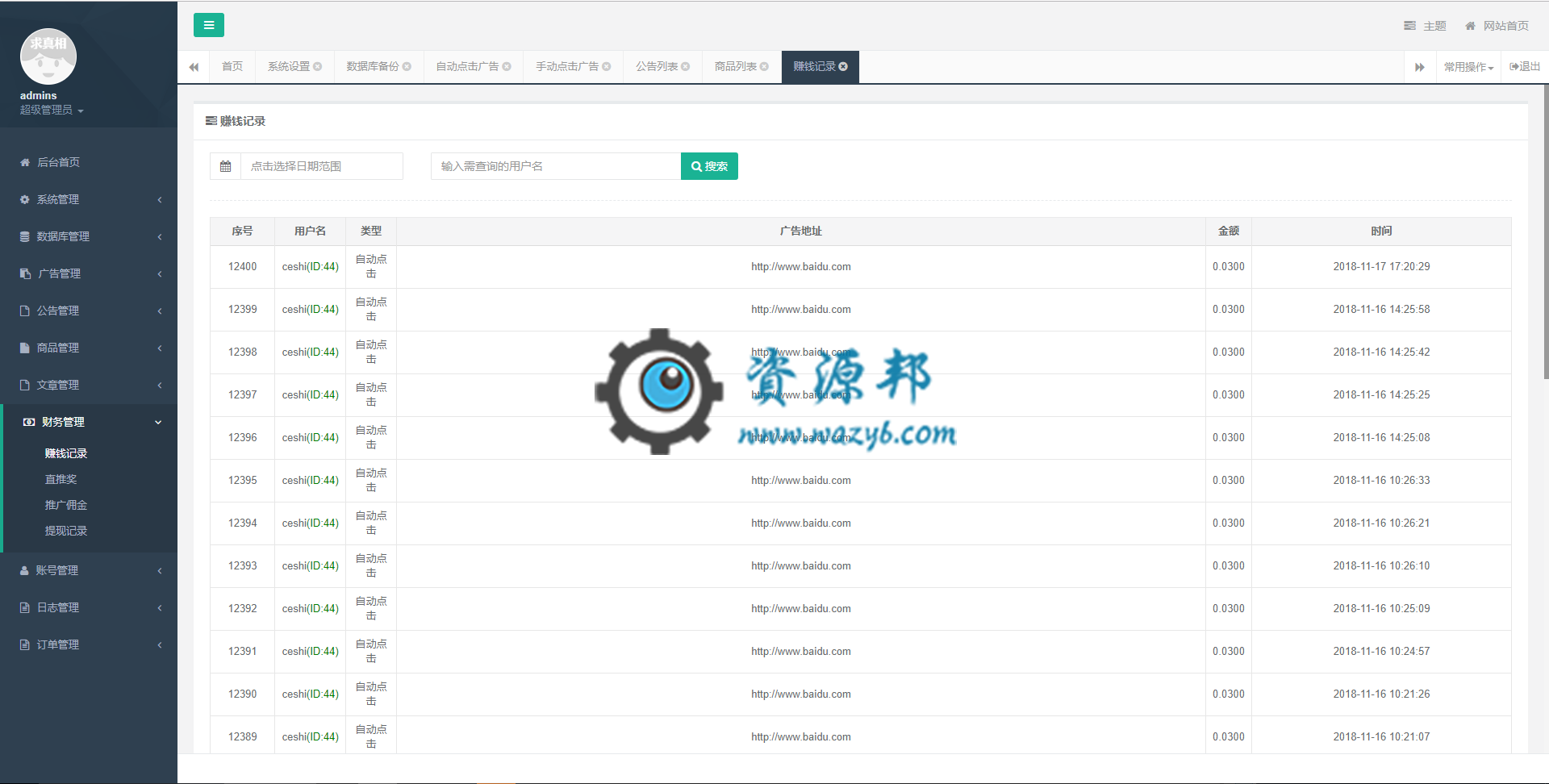Expand 日志管理 sidebar menu
Viewport: 1549px width, 784px height.
(x=89, y=607)
